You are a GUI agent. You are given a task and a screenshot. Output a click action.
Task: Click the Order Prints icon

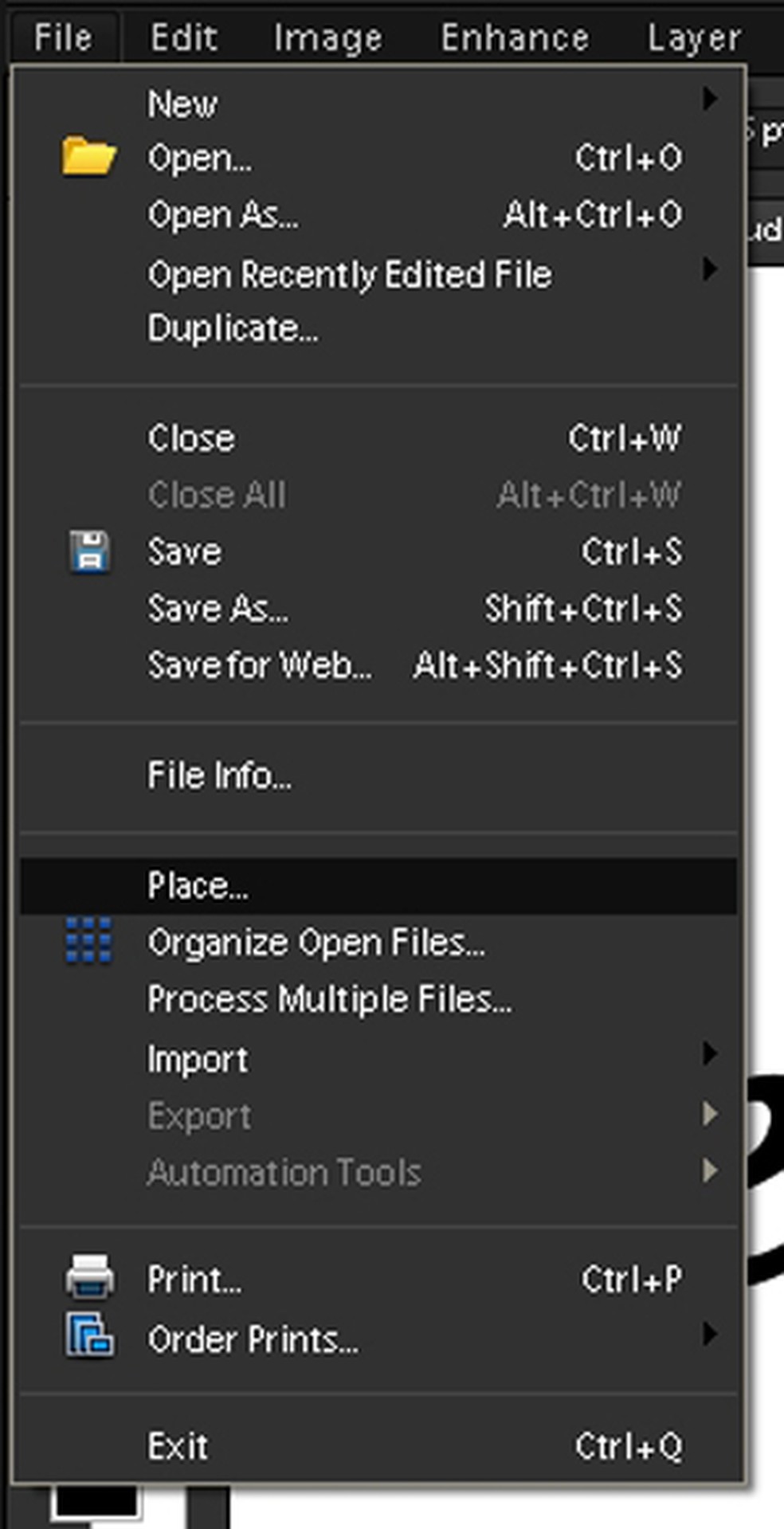[88, 1336]
